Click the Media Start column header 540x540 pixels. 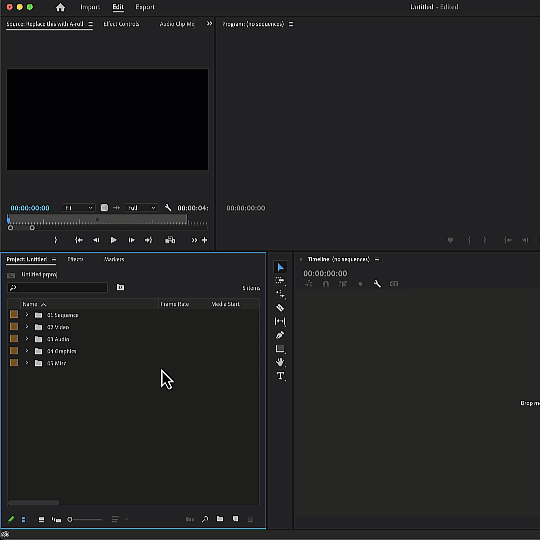[x=226, y=304]
